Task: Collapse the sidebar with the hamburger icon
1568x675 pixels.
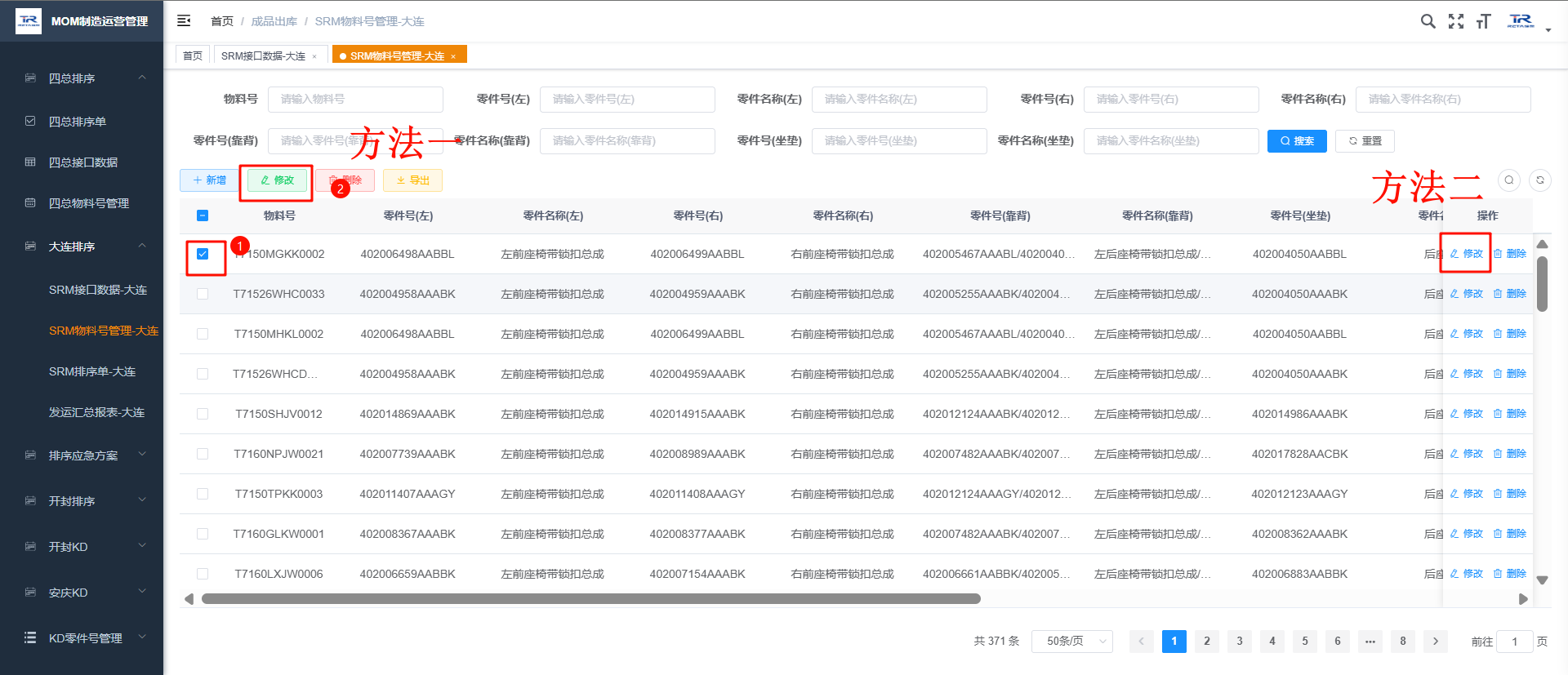Action: pos(184,20)
